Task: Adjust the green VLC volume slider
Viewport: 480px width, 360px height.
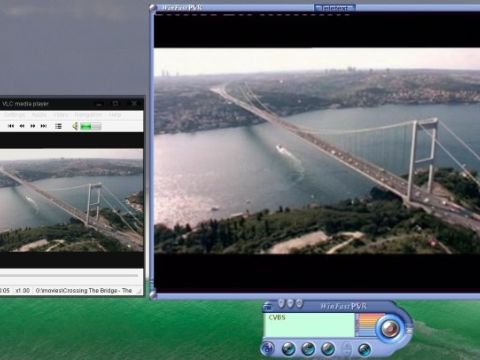Action: click(91, 126)
